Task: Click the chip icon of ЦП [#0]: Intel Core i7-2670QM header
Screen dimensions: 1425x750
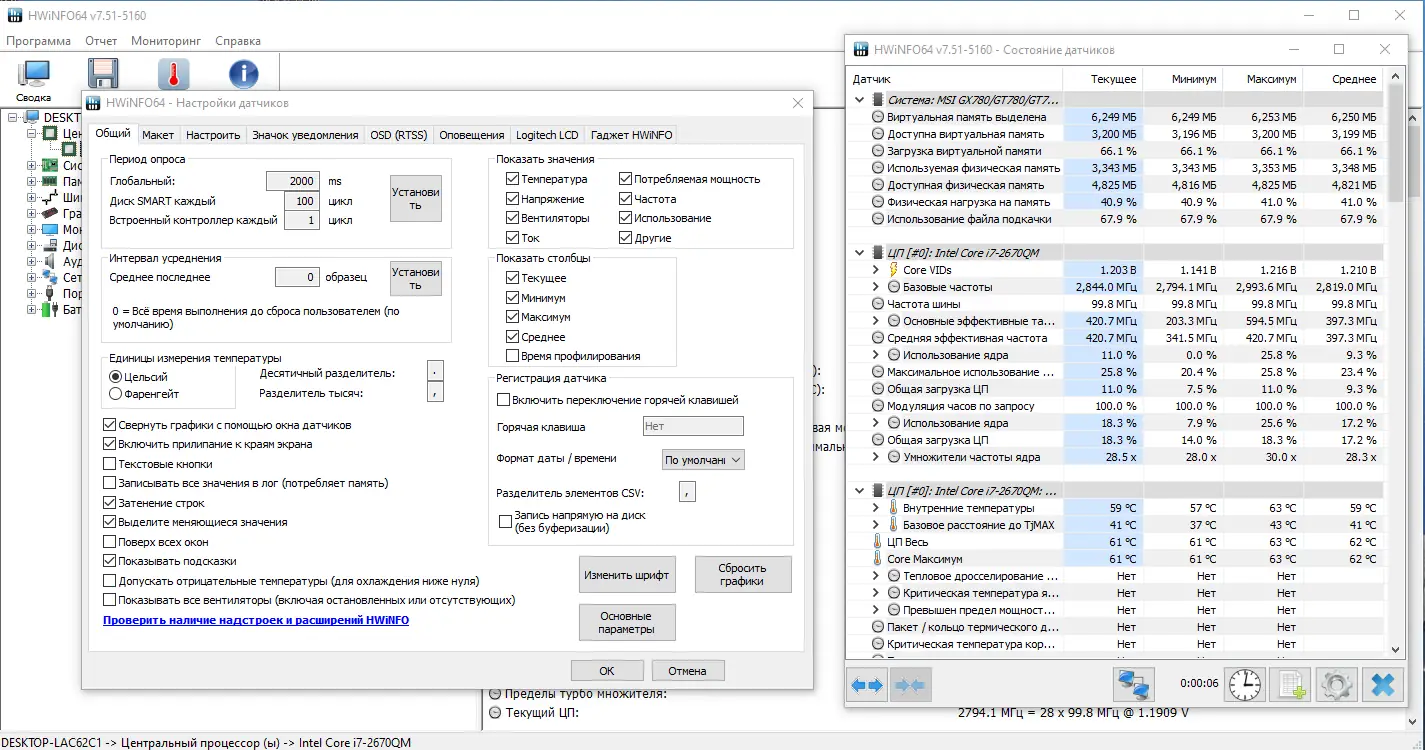Action: point(878,253)
